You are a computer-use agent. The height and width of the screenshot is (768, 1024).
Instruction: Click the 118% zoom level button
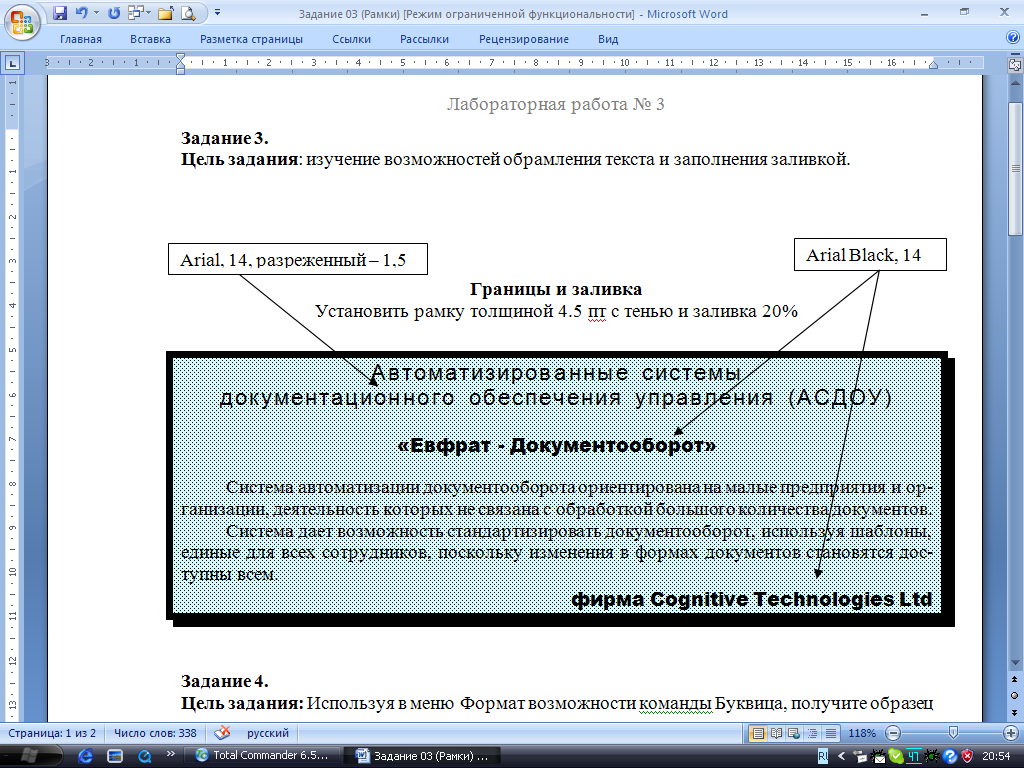861,733
